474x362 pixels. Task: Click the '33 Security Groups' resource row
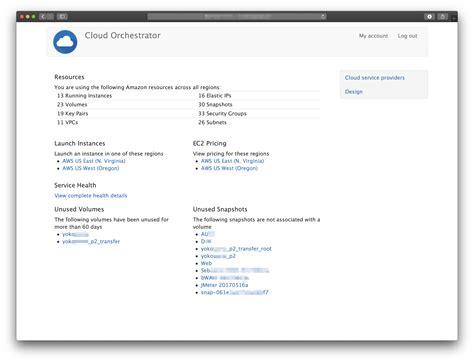click(x=222, y=114)
